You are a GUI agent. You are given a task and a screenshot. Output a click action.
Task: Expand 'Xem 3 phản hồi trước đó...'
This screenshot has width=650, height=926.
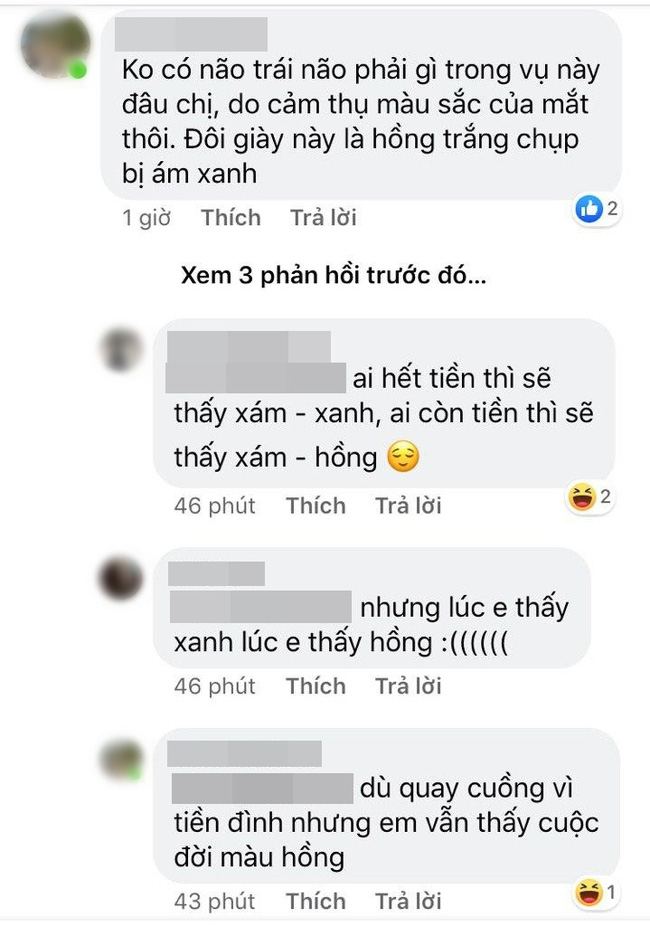click(x=334, y=276)
